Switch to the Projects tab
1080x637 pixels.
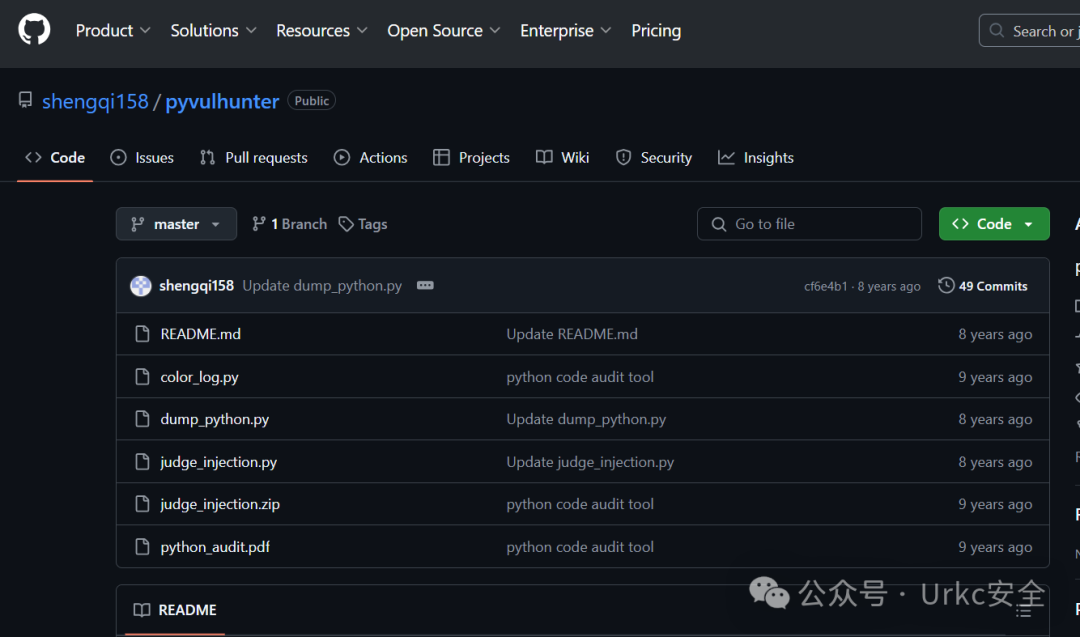click(471, 158)
